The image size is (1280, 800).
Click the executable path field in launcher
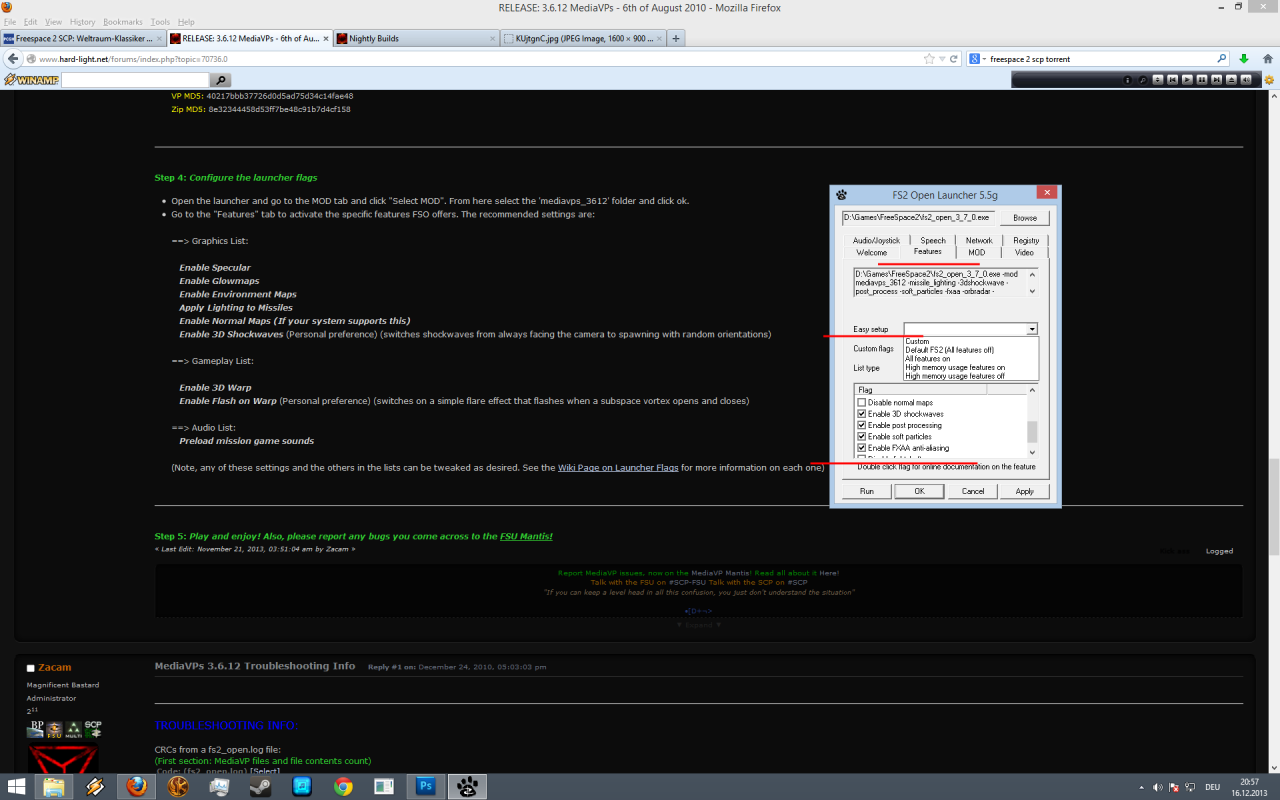coord(919,217)
